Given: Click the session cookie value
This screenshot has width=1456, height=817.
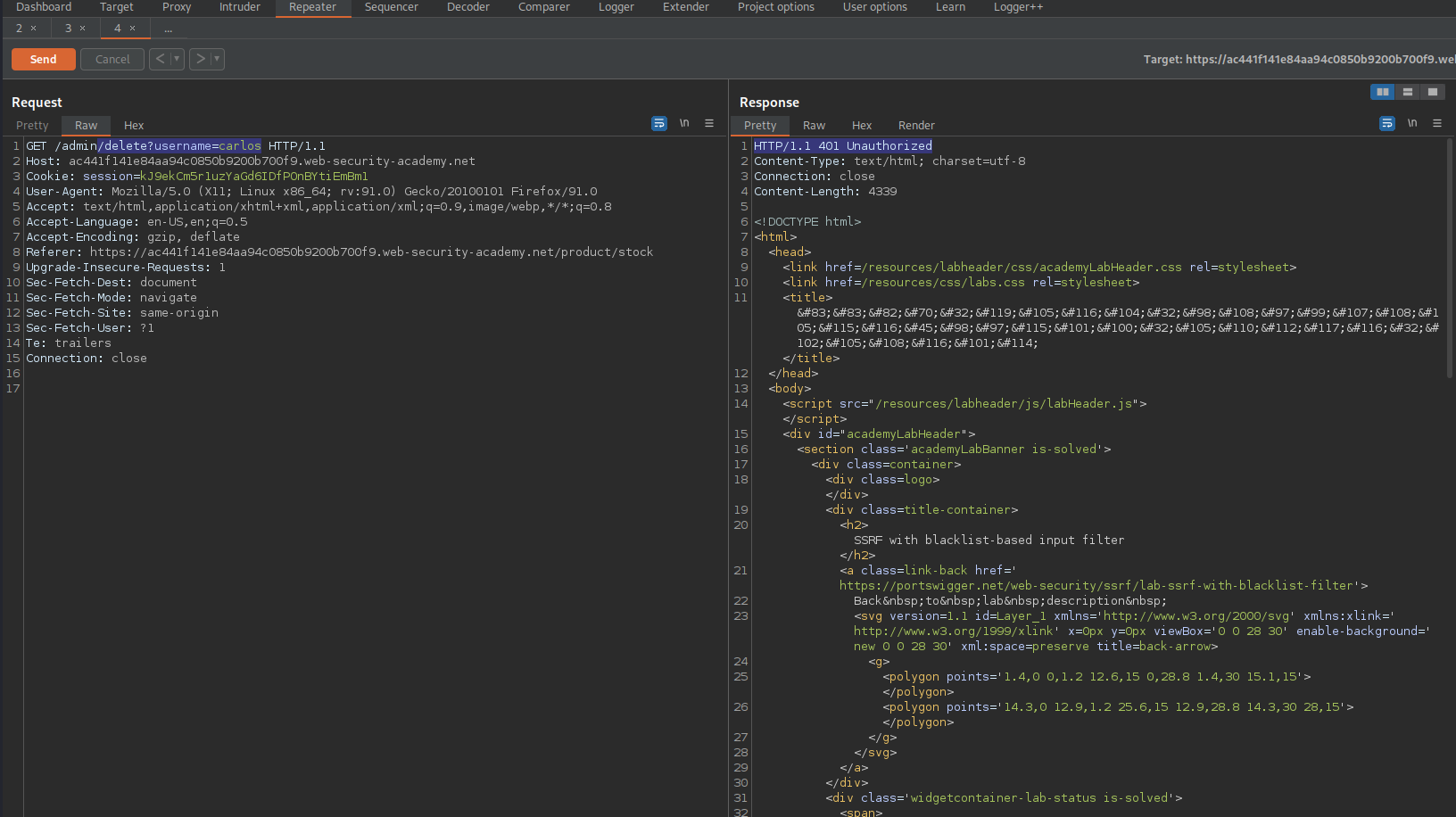Looking at the screenshot, I should 254,176.
